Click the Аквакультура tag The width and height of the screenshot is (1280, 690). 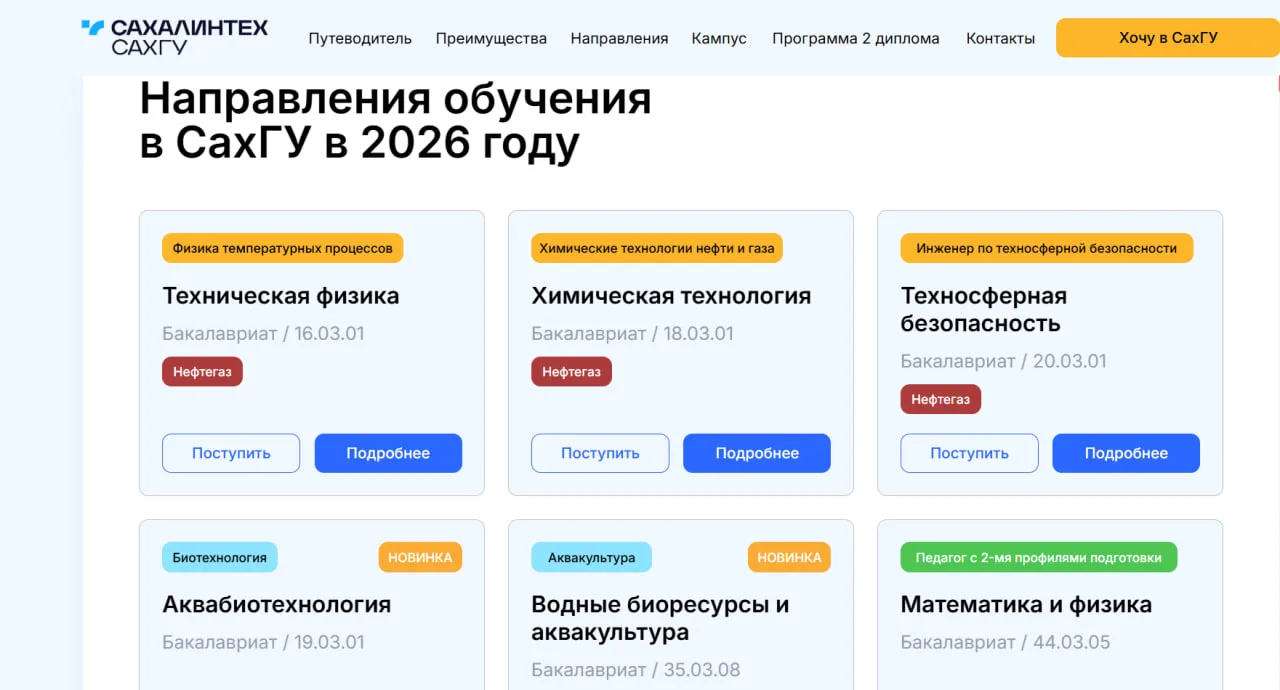[591, 557]
